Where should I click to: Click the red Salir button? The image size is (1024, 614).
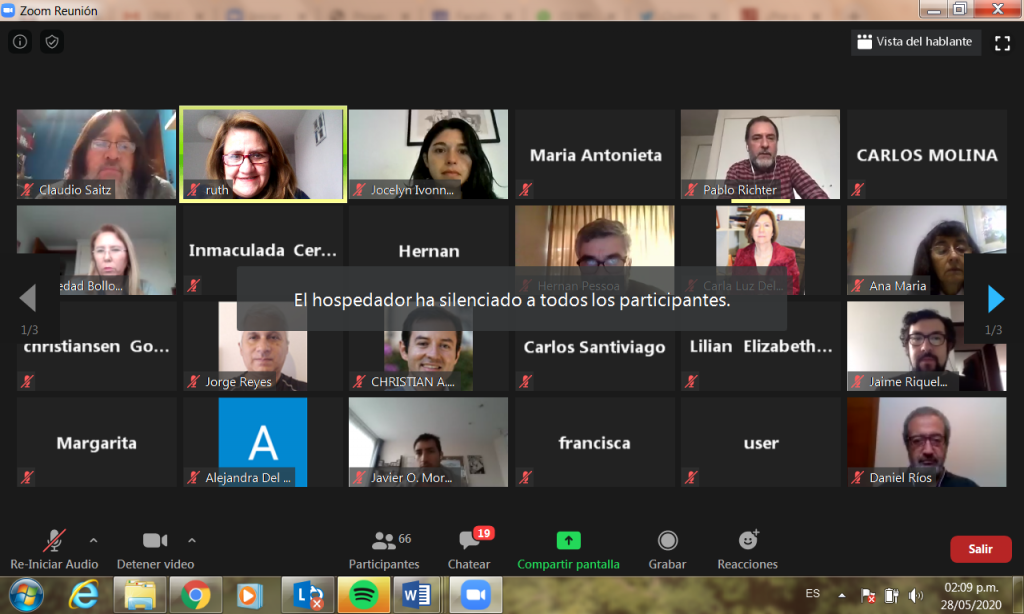pos(979,549)
